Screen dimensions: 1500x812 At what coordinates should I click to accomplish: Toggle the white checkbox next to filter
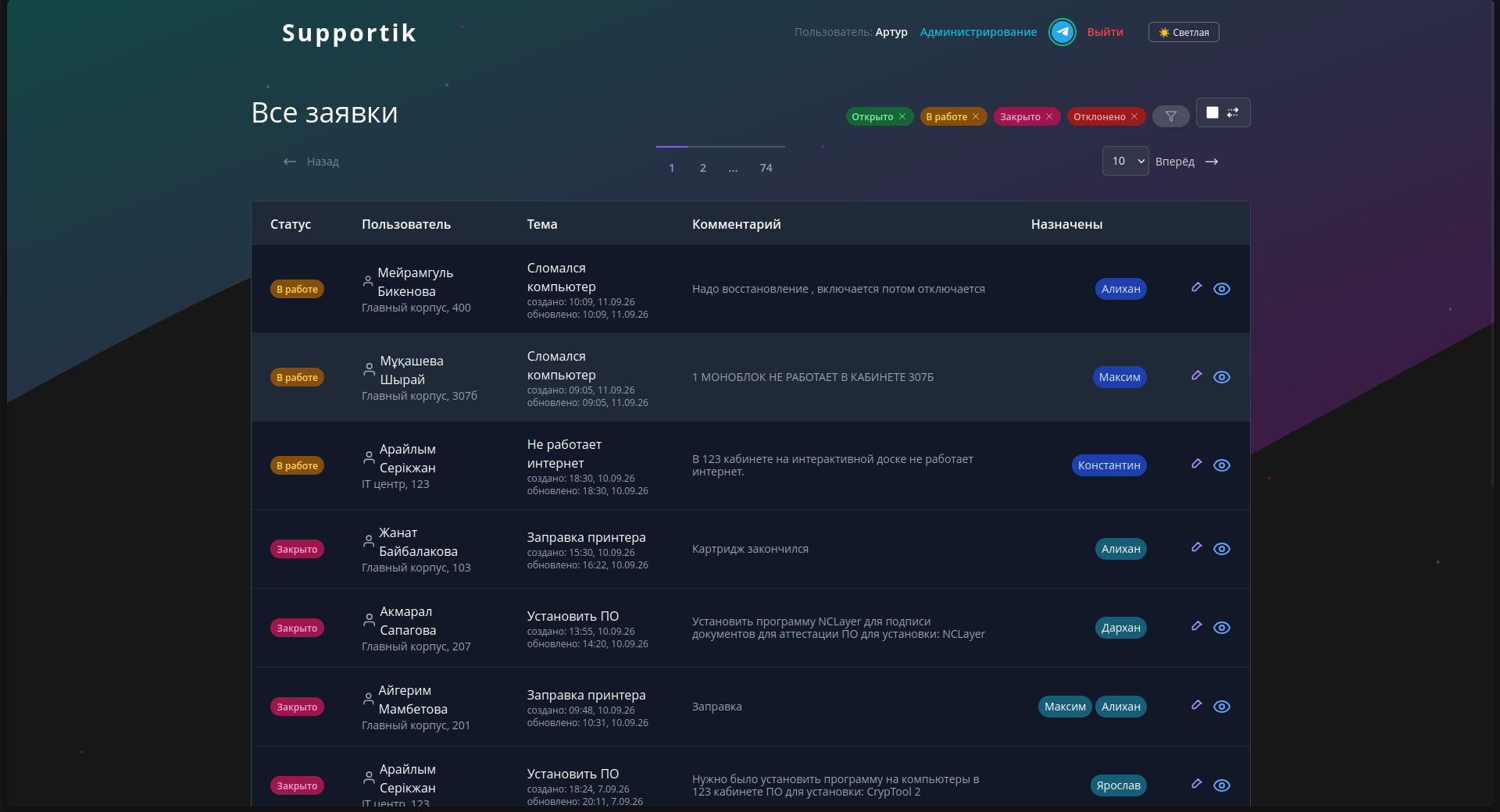coord(1212,112)
